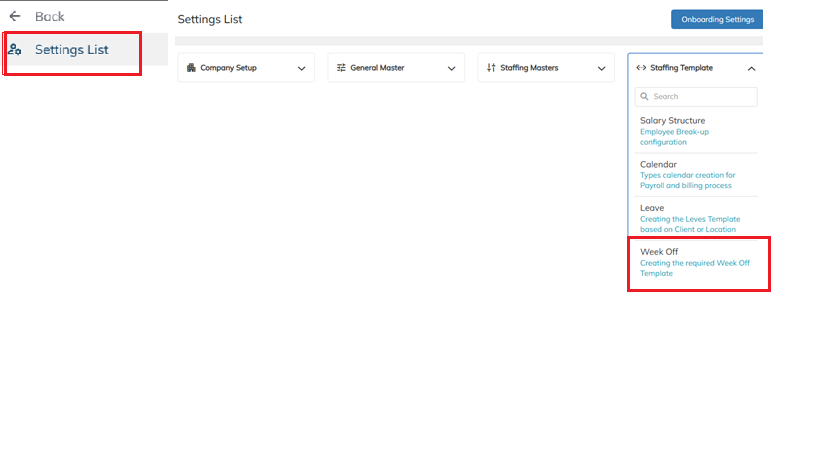This screenshot has width=819, height=460.
Task: Click the back arrow icon
Action: click(15, 16)
